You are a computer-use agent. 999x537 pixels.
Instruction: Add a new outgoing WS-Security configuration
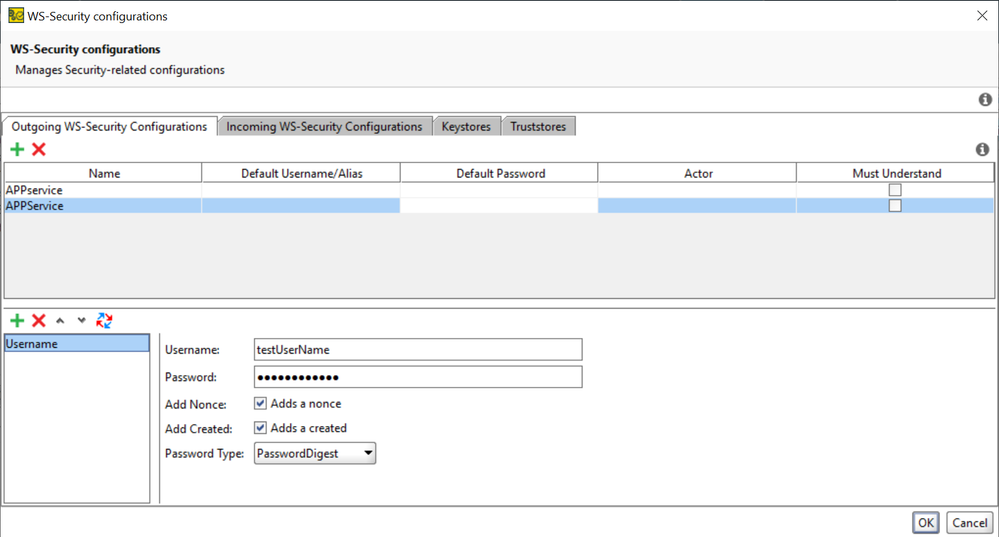[17, 149]
